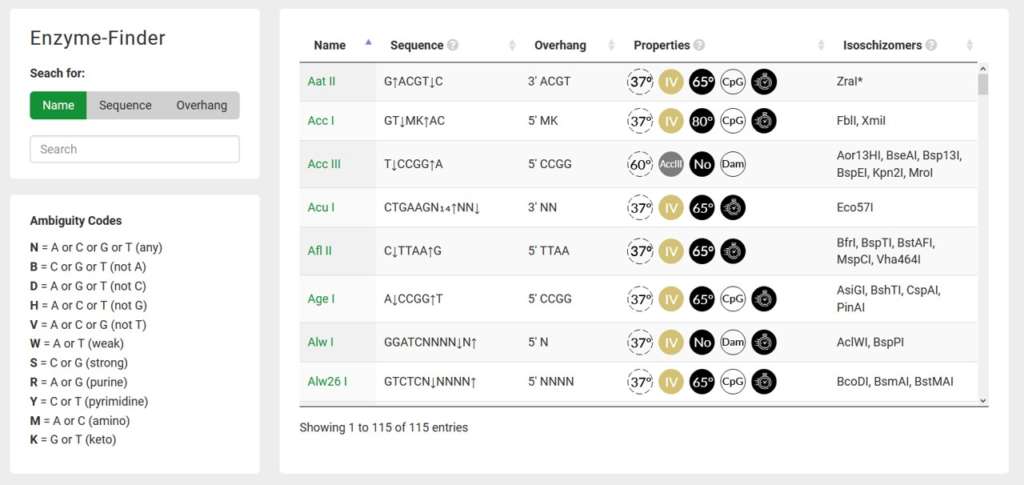Click the CpG icon in Age I row

coord(733,298)
